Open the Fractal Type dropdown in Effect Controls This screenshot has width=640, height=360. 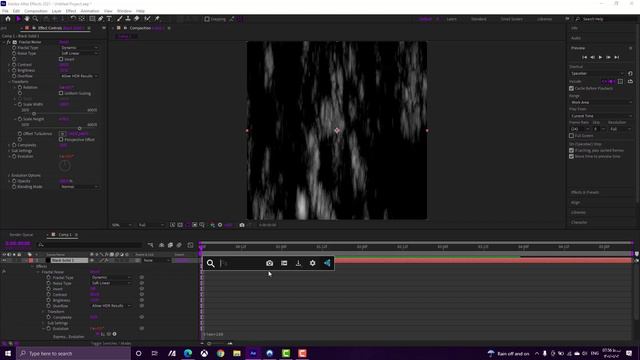80,48
